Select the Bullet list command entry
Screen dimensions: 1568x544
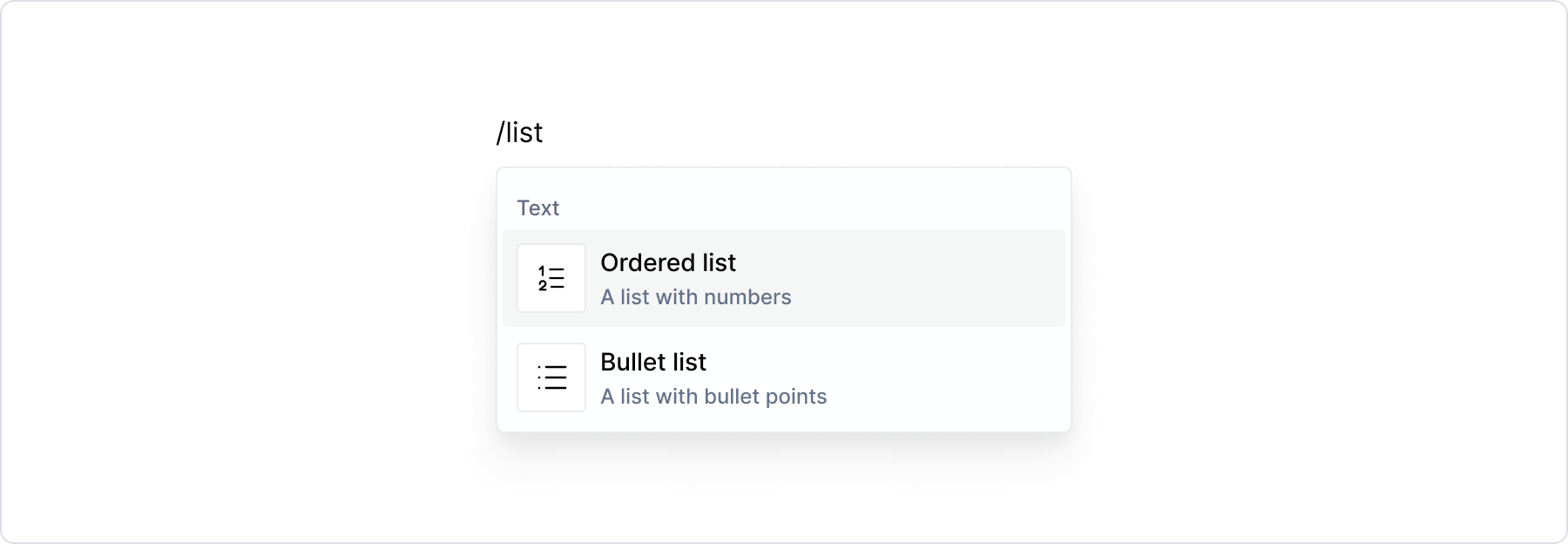[x=782, y=377]
